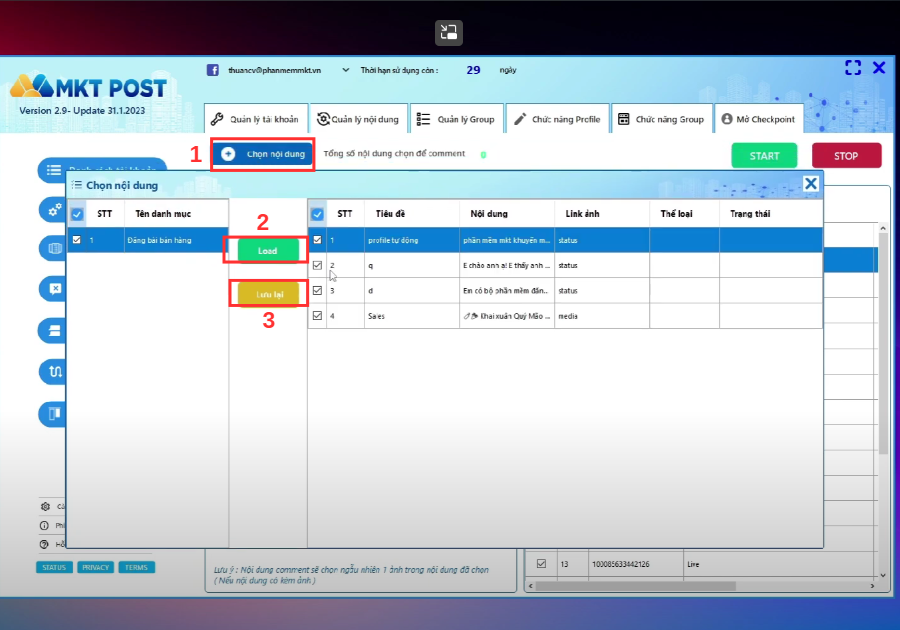Toggle checkbox for row 13 in background table

pyautogui.click(x=541, y=563)
